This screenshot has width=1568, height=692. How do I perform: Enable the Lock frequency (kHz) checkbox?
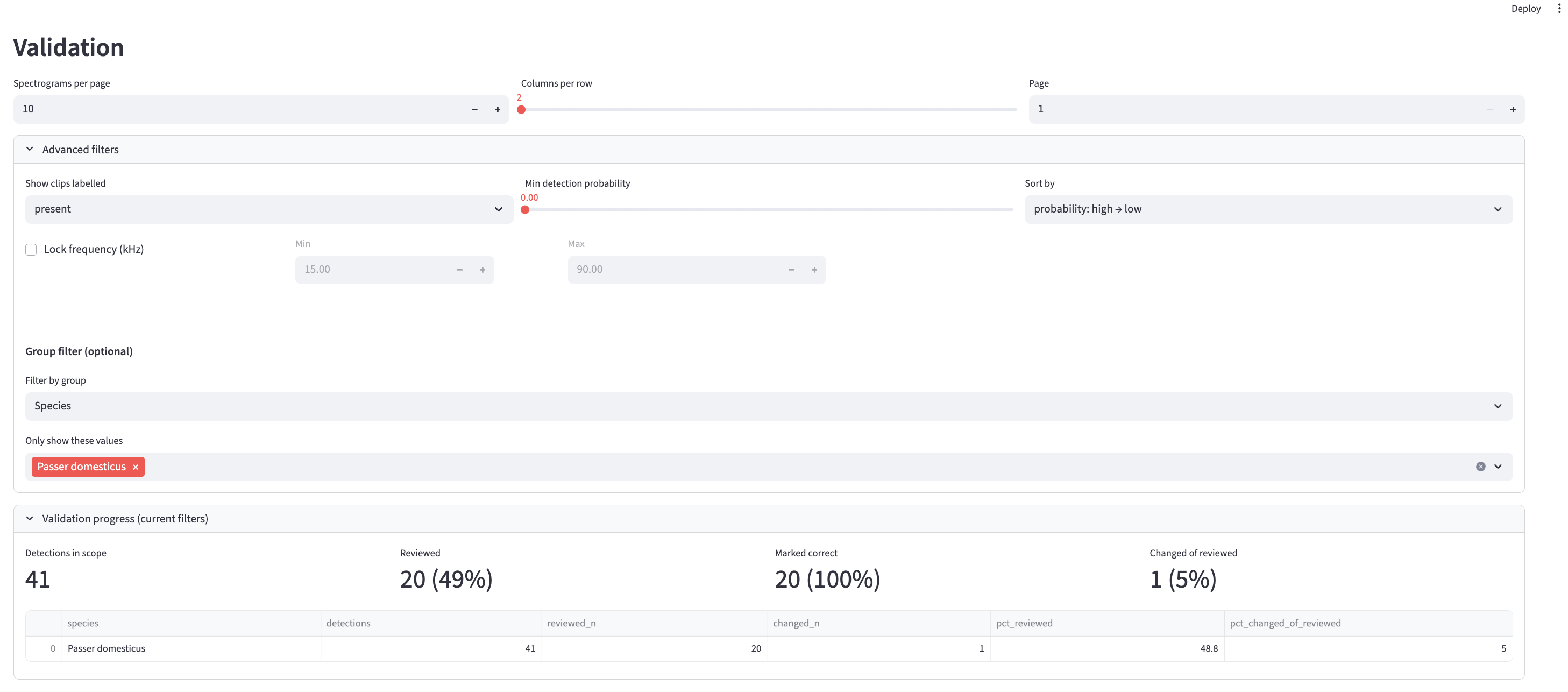pos(31,249)
